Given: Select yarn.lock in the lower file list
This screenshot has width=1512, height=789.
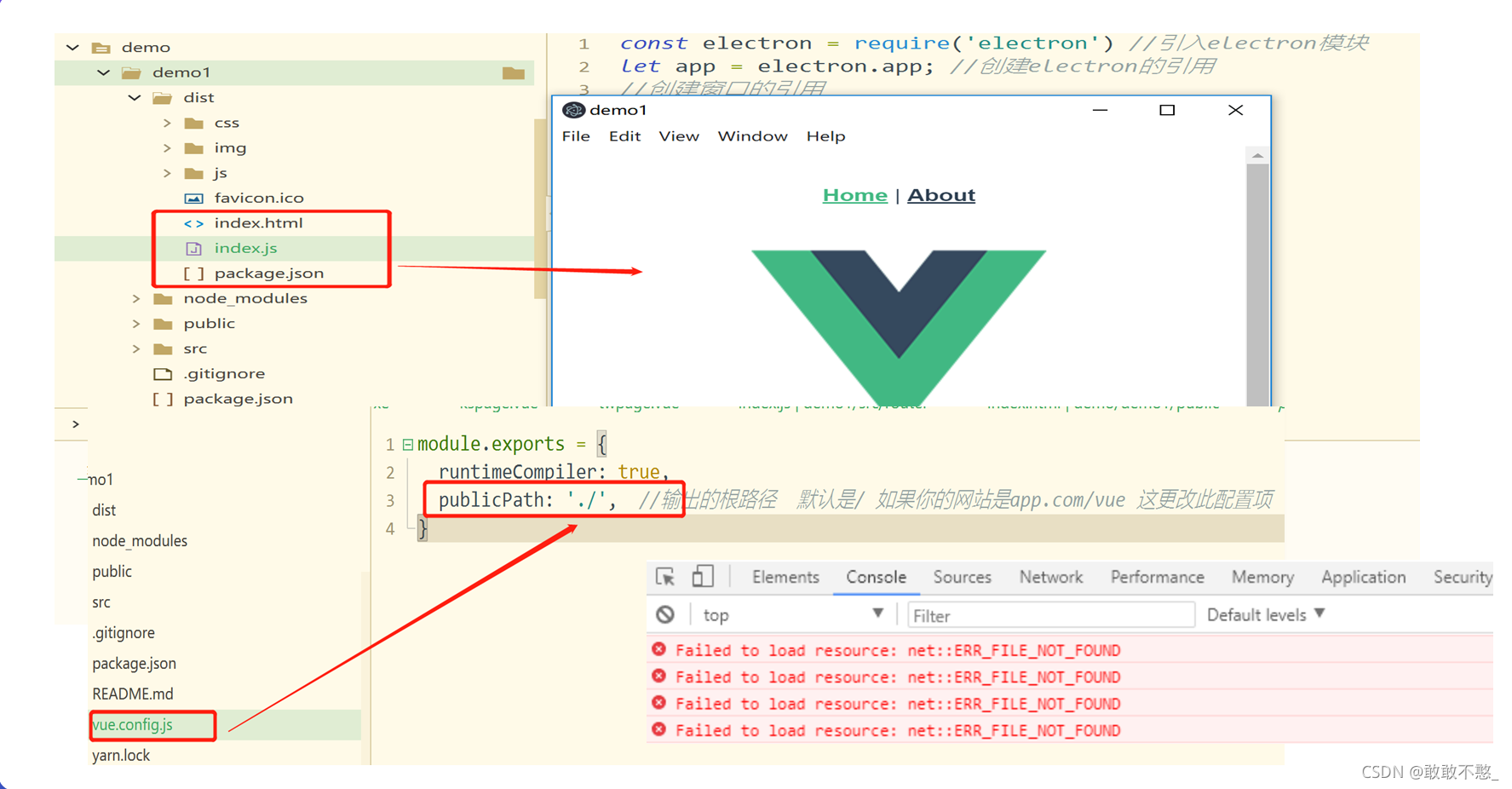Looking at the screenshot, I should pos(121,756).
